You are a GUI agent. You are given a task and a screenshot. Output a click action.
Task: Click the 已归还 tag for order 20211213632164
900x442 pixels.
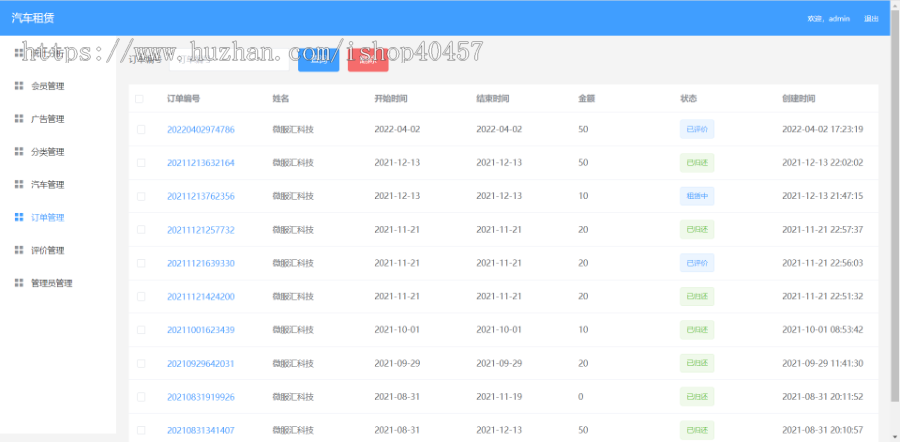point(697,162)
